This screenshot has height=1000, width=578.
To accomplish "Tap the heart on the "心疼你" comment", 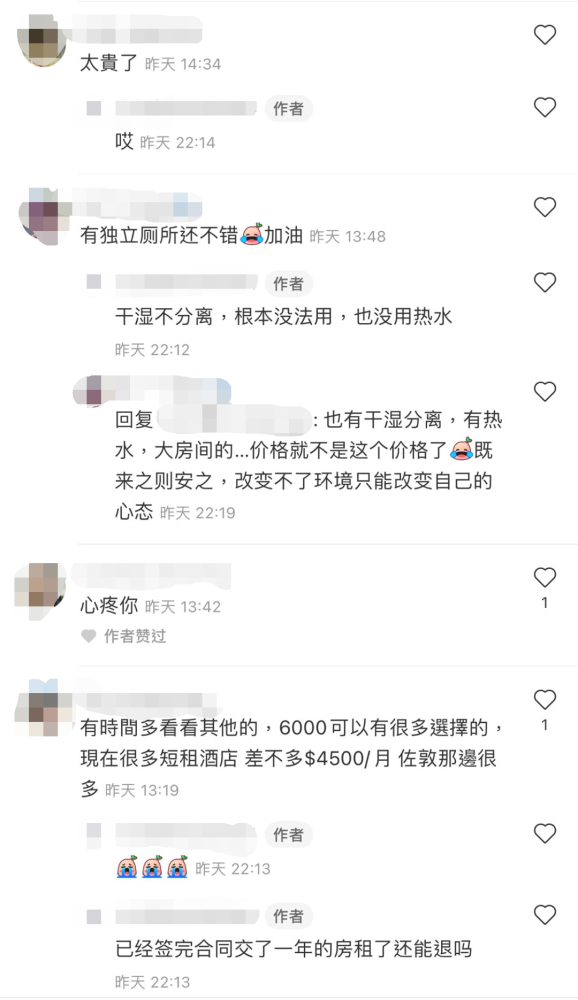I will 544,577.
